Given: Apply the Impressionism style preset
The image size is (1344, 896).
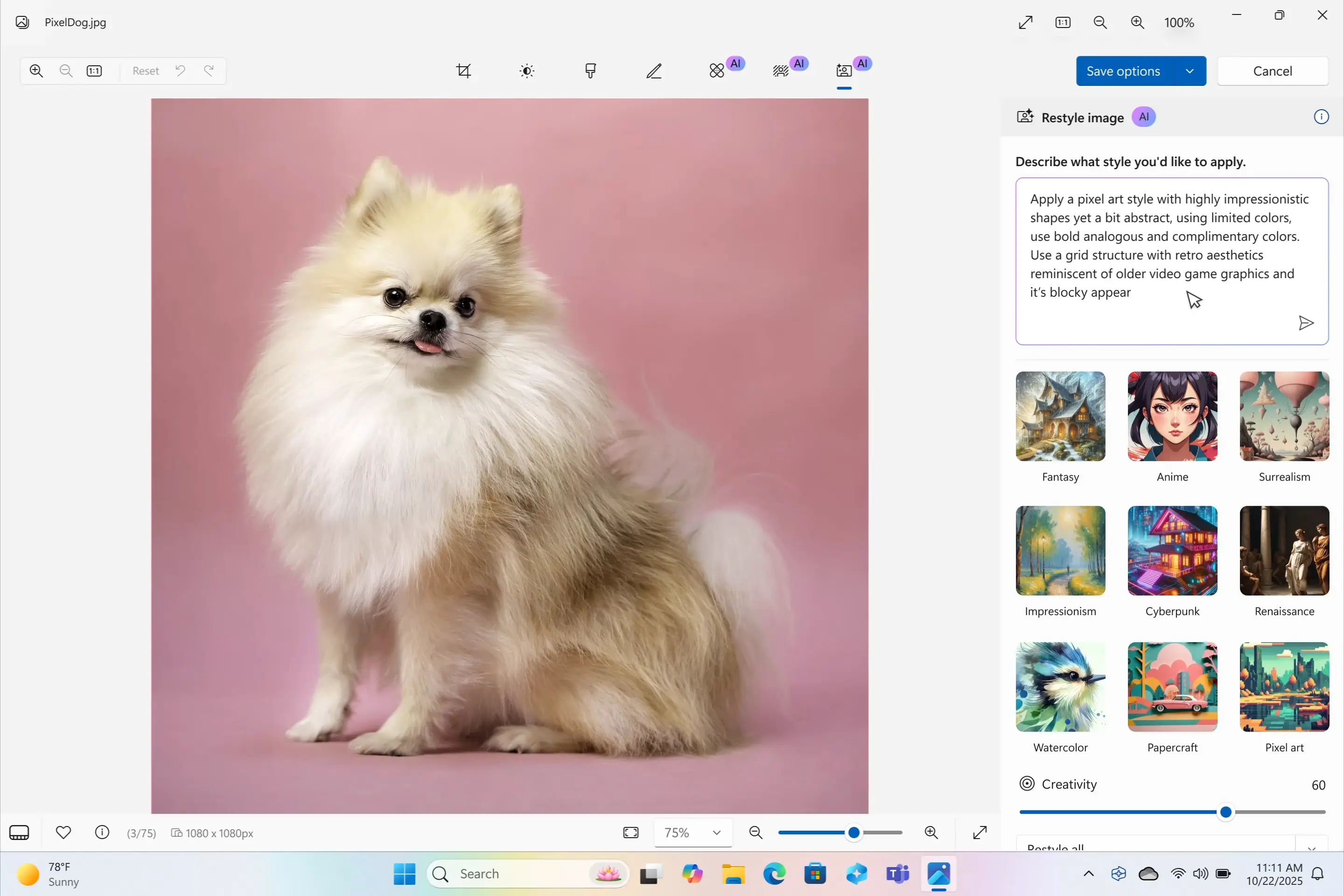Looking at the screenshot, I should click(1061, 551).
